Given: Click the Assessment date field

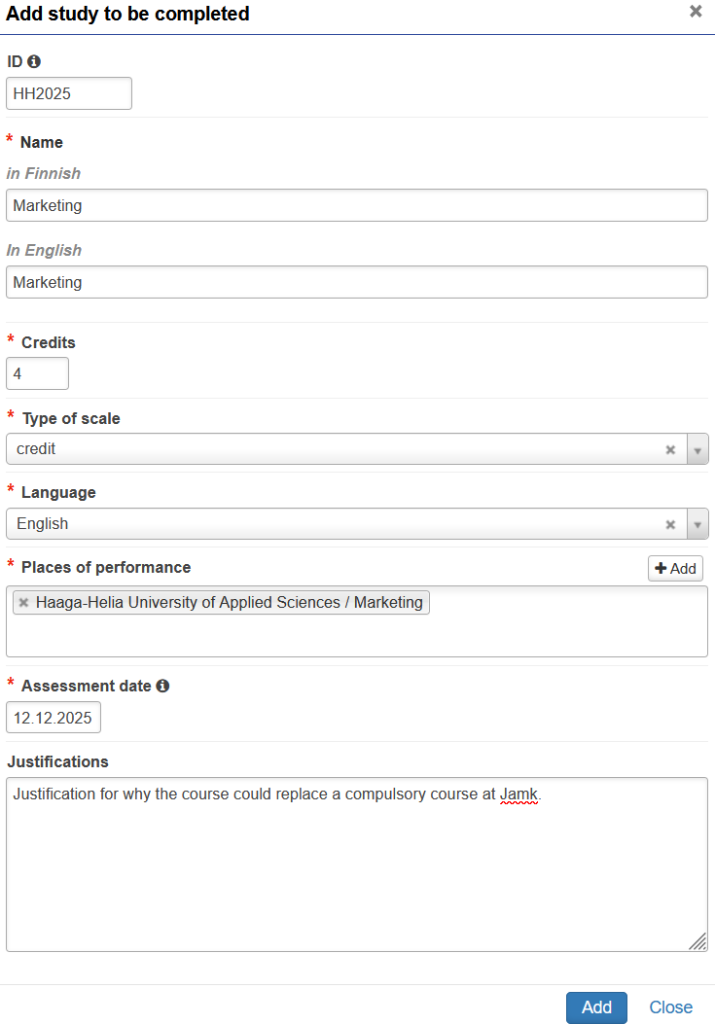Looking at the screenshot, I should tap(54, 718).
